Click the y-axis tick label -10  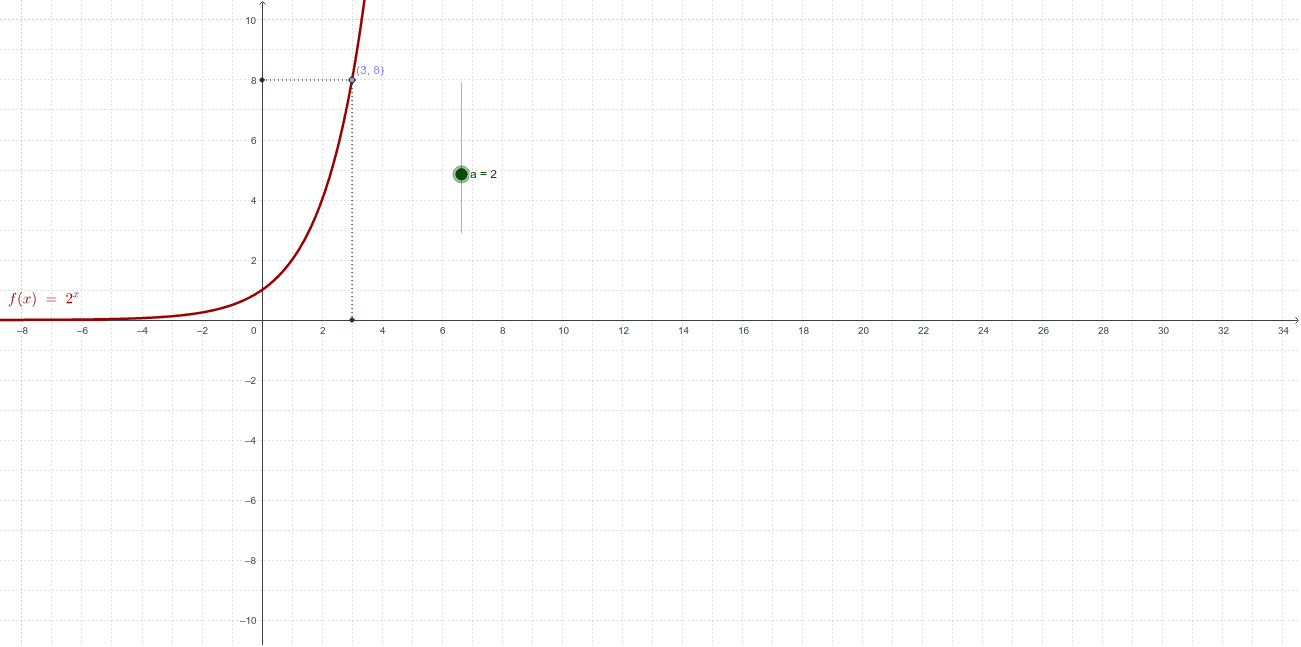(x=250, y=621)
